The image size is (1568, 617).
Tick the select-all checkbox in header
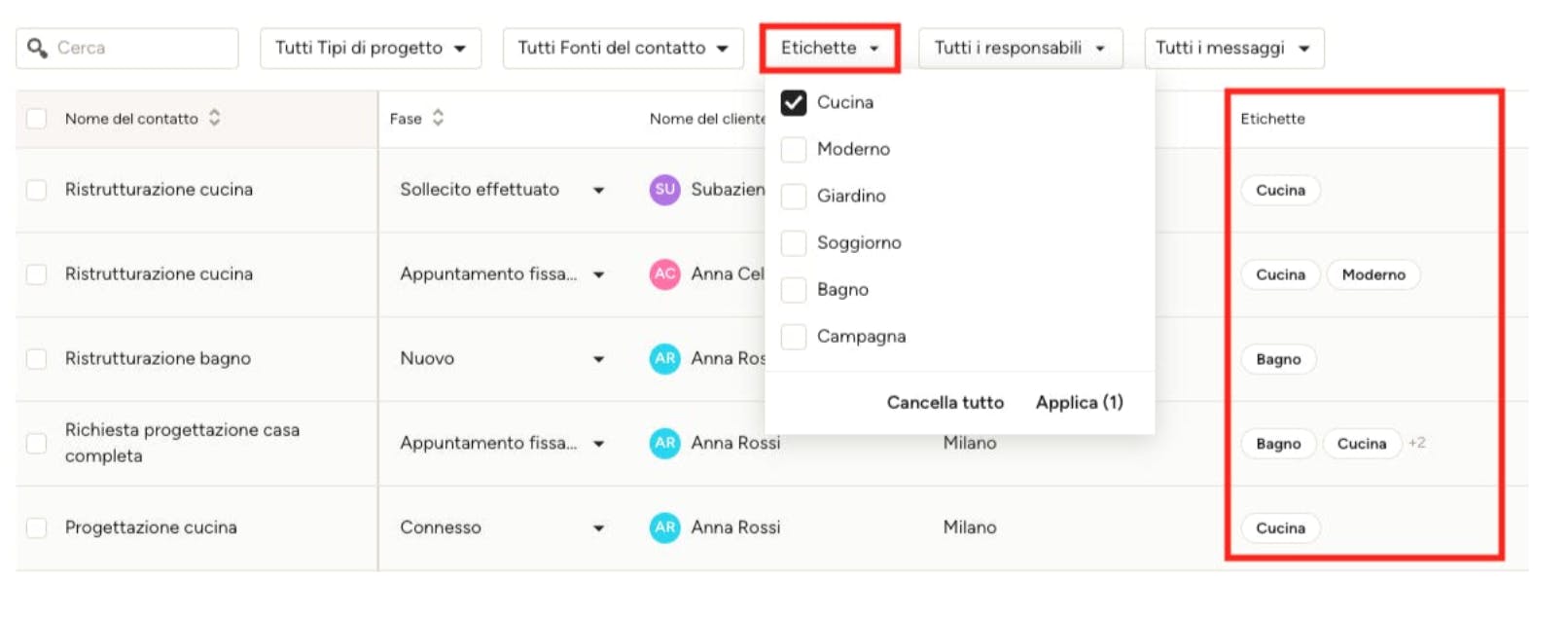click(x=36, y=118)
